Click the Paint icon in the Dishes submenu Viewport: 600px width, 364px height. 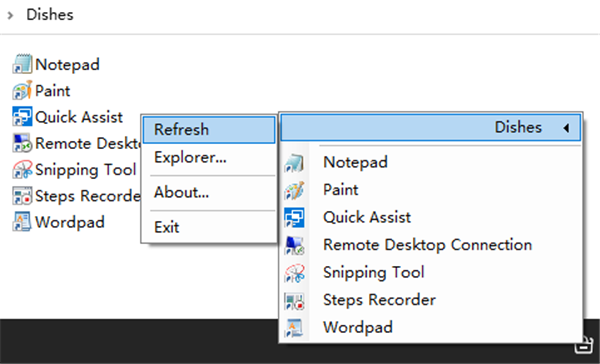coord(294,190)
